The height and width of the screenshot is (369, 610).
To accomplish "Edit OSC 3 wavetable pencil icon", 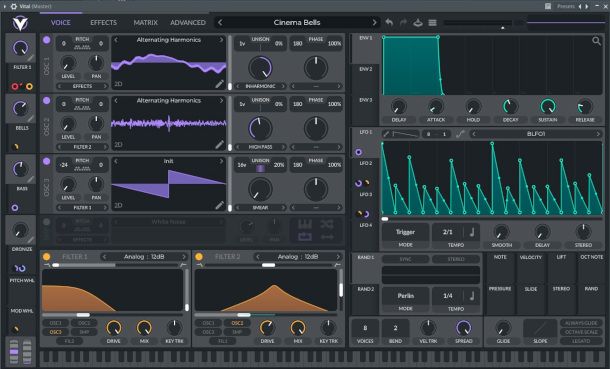I will [x=219, y=205].
